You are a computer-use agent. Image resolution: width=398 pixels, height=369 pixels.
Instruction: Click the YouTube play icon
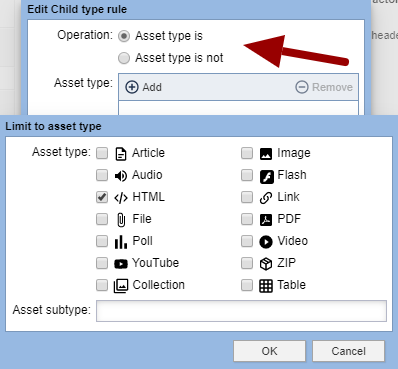[121, 264]
